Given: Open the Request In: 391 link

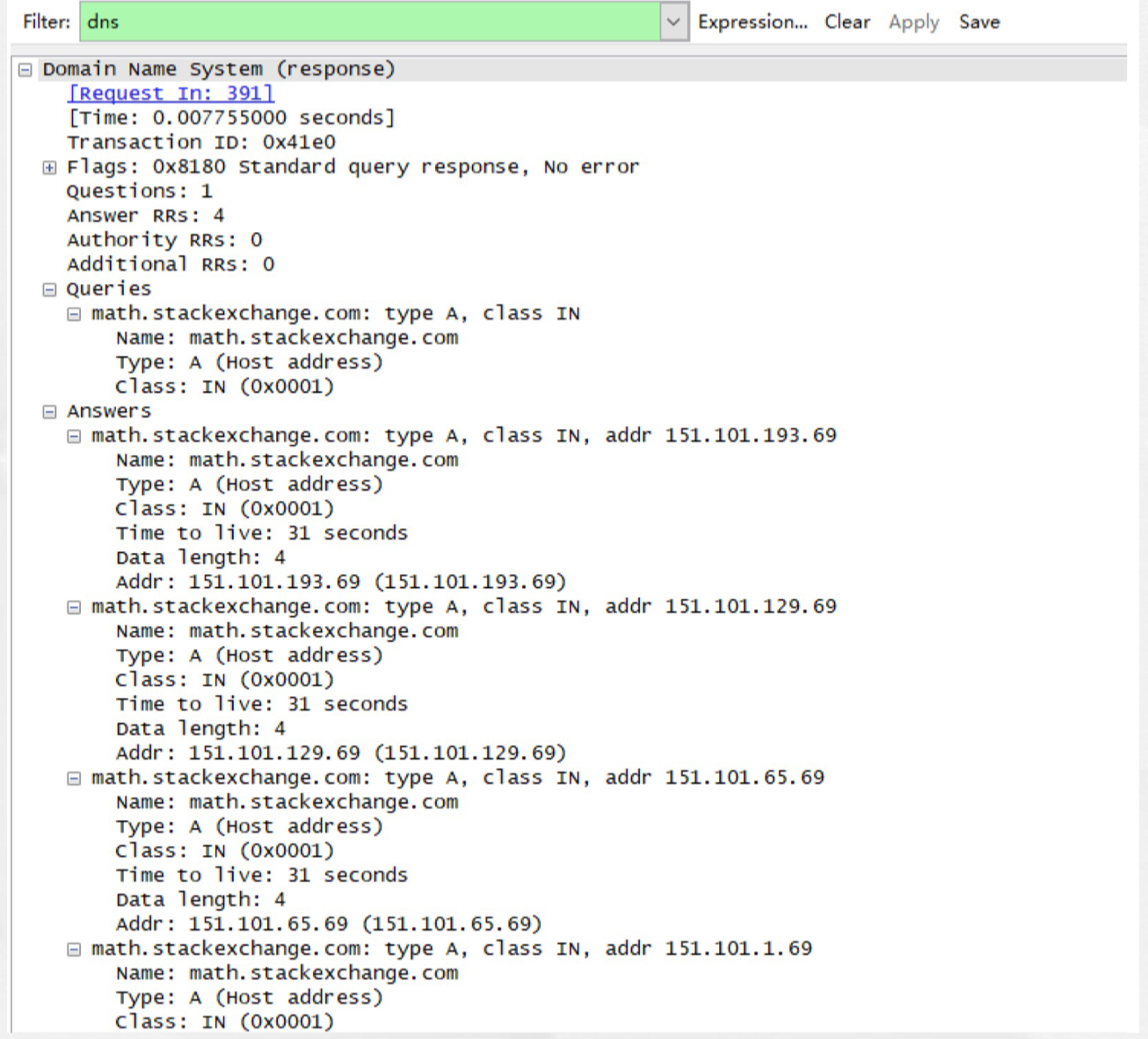Looking at the screenshot, I should 171,93.
